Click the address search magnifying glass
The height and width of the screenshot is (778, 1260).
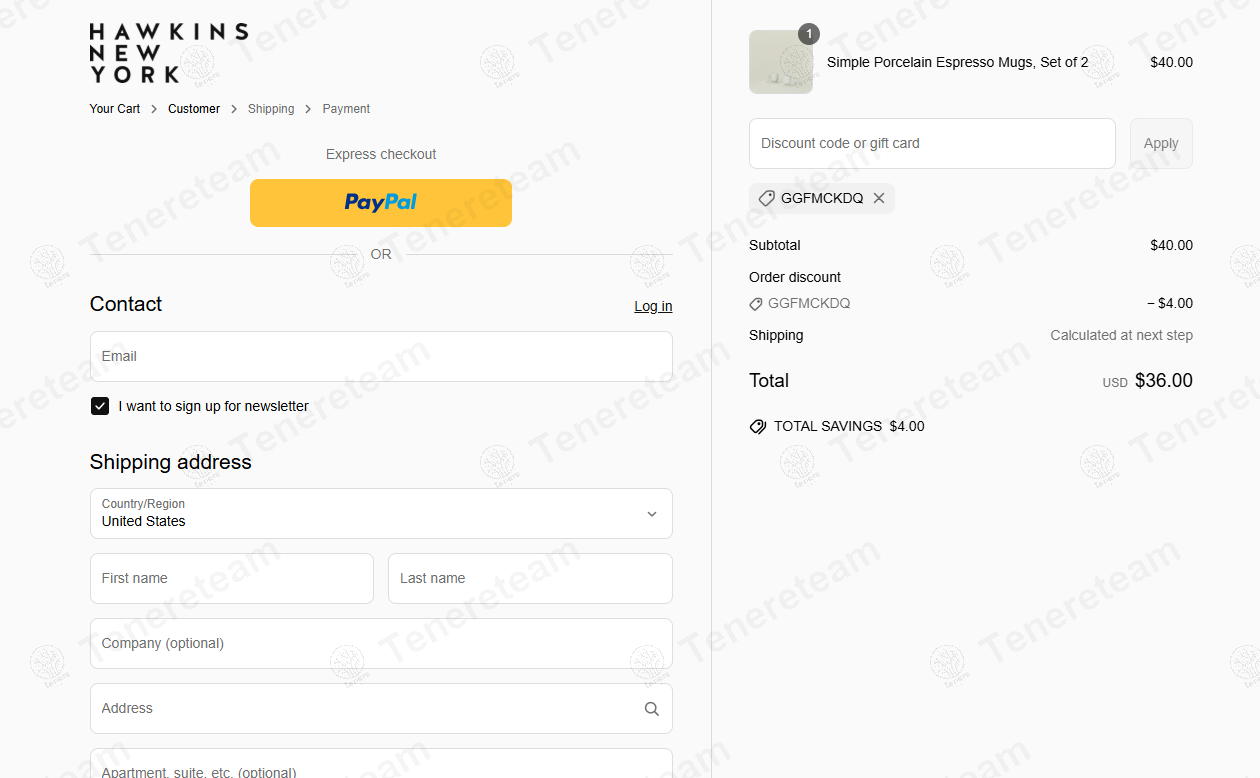coord(651,708)
